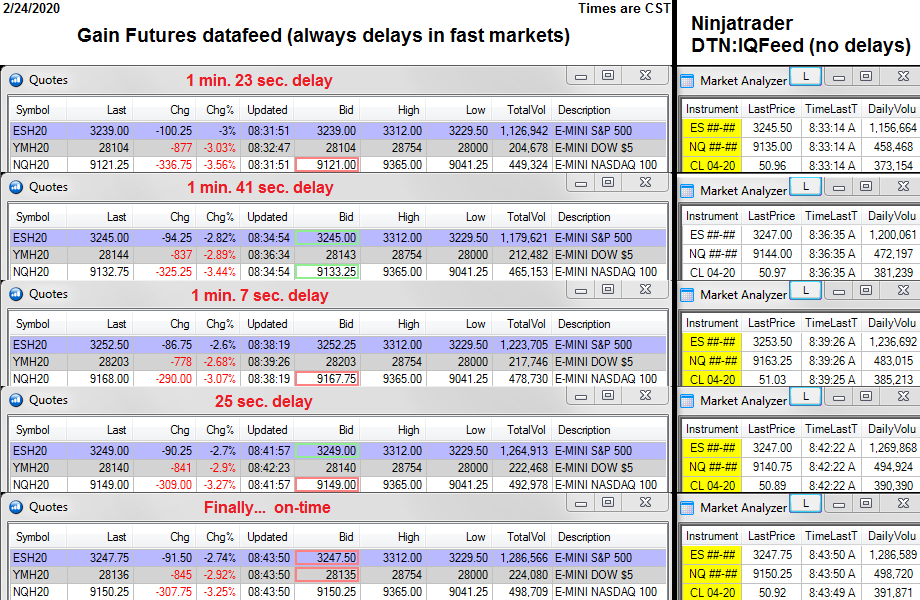Click the L link button in the 8:39:26 Market Analyzer
This screenshot has height=600, width=920.
coord(805,290)
